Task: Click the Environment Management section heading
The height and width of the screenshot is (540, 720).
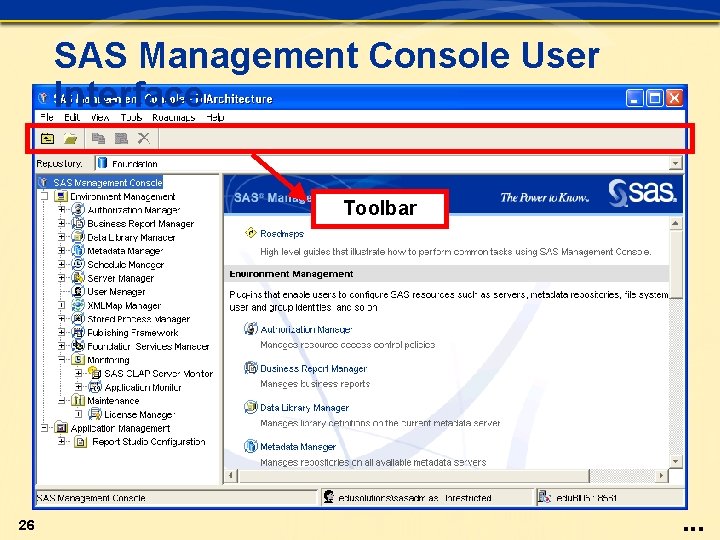Action: point(291,274)
